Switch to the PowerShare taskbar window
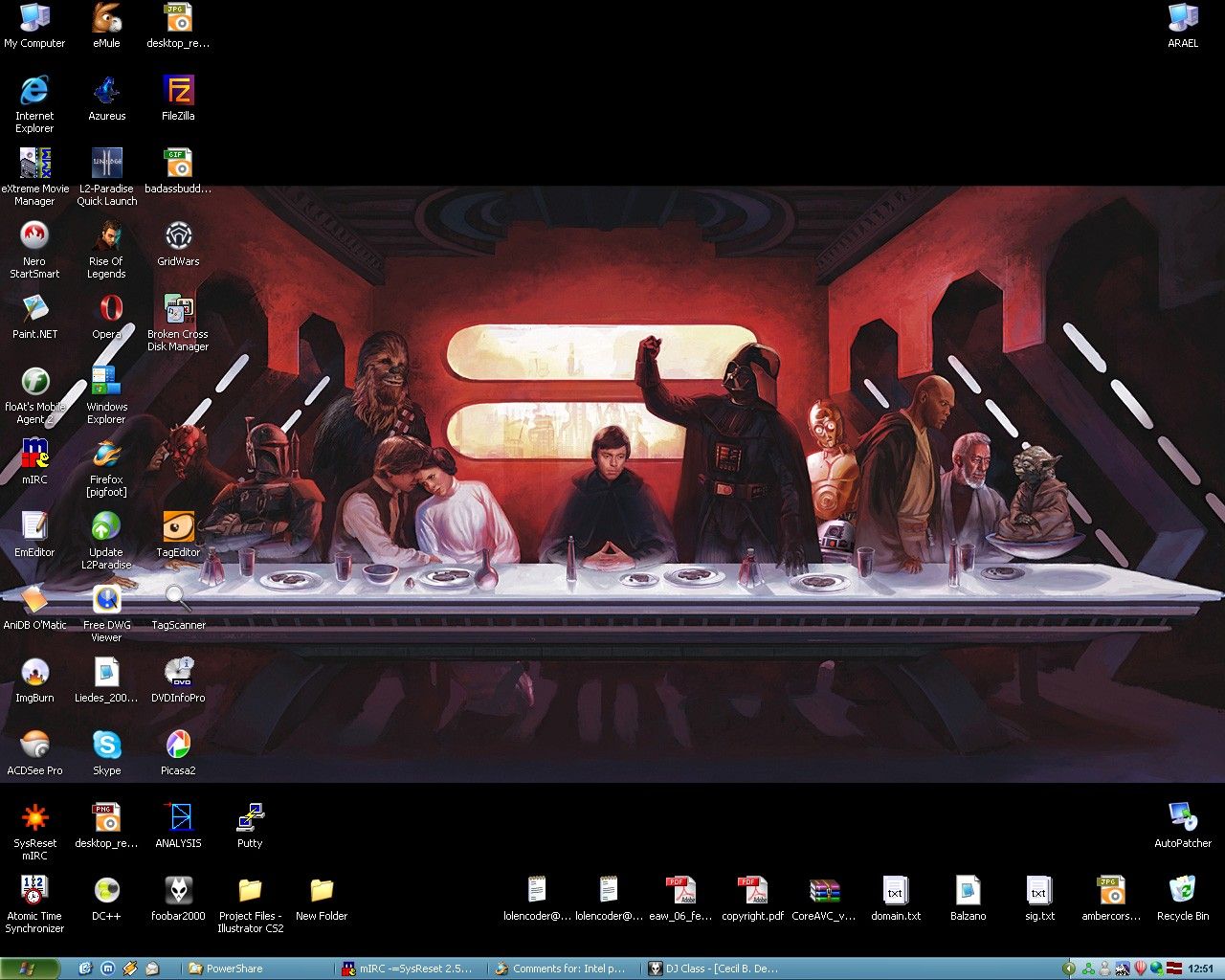The width and height of the screenshot is (1225, 980). point(256,969)
